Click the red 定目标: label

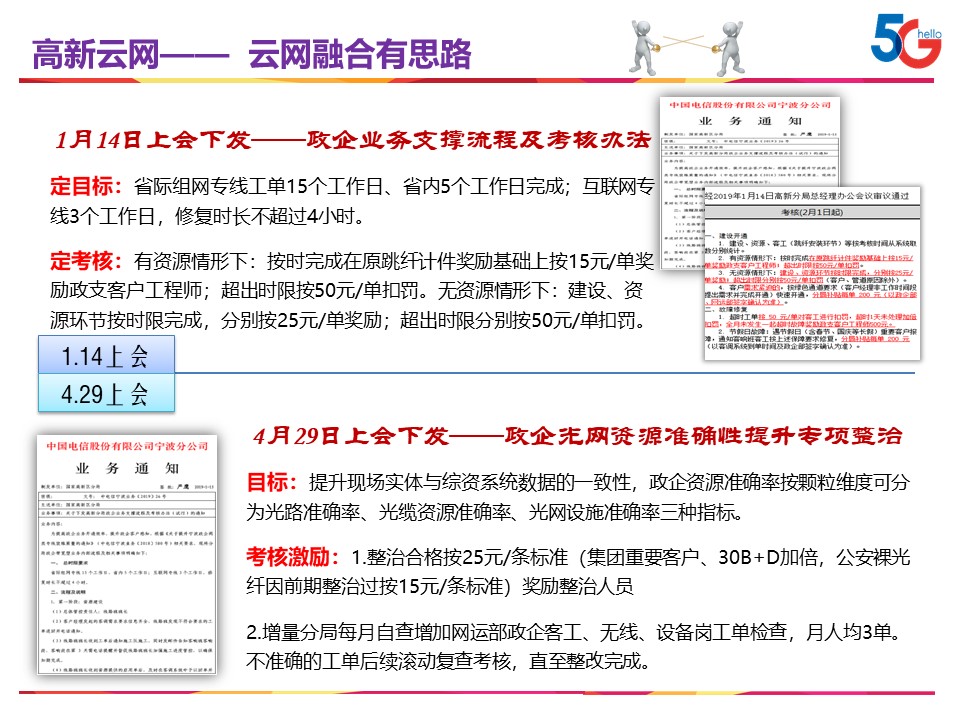(86, 186)
